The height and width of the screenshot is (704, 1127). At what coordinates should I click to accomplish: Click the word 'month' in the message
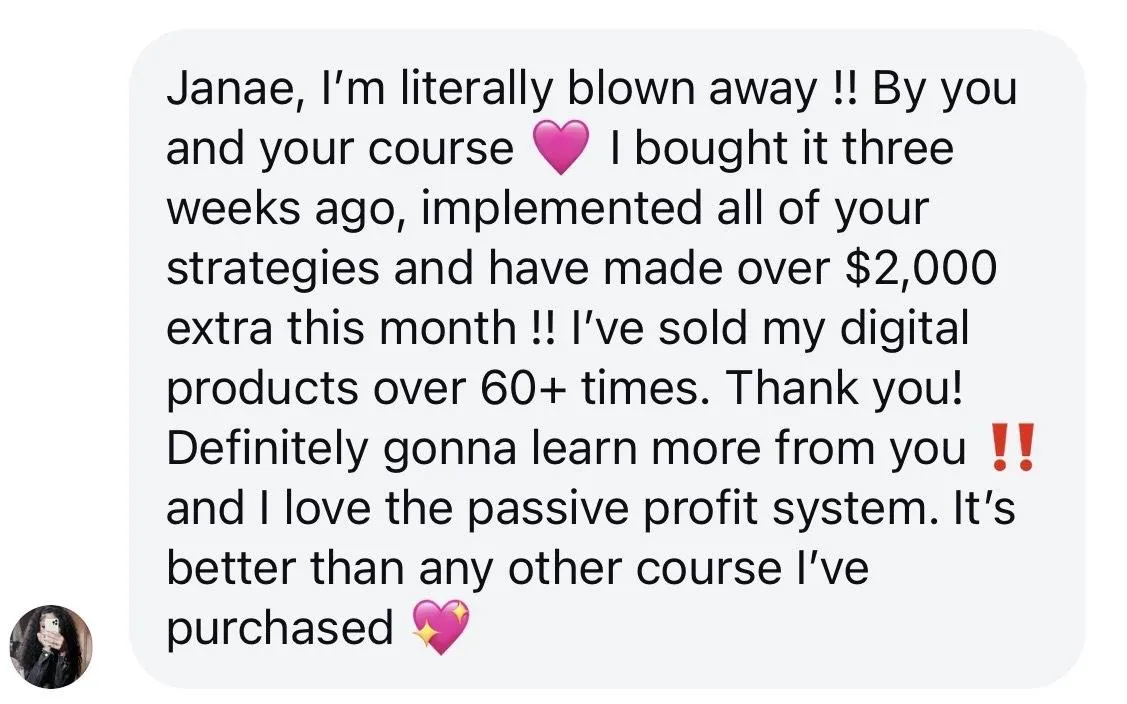pyautogui.click(x=447, y=329)
